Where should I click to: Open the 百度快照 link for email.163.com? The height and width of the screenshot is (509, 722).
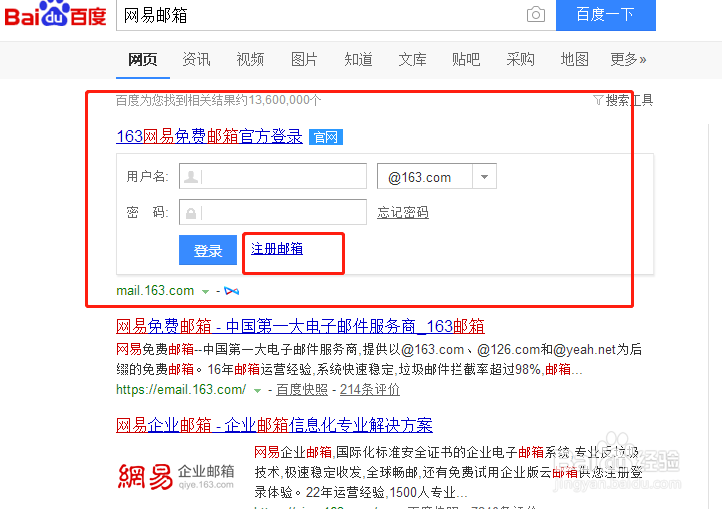point(302,390)
